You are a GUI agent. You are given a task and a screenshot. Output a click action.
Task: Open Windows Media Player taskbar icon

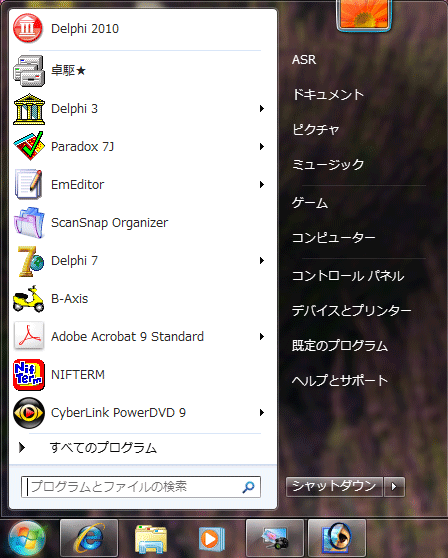tap(212, 539)
